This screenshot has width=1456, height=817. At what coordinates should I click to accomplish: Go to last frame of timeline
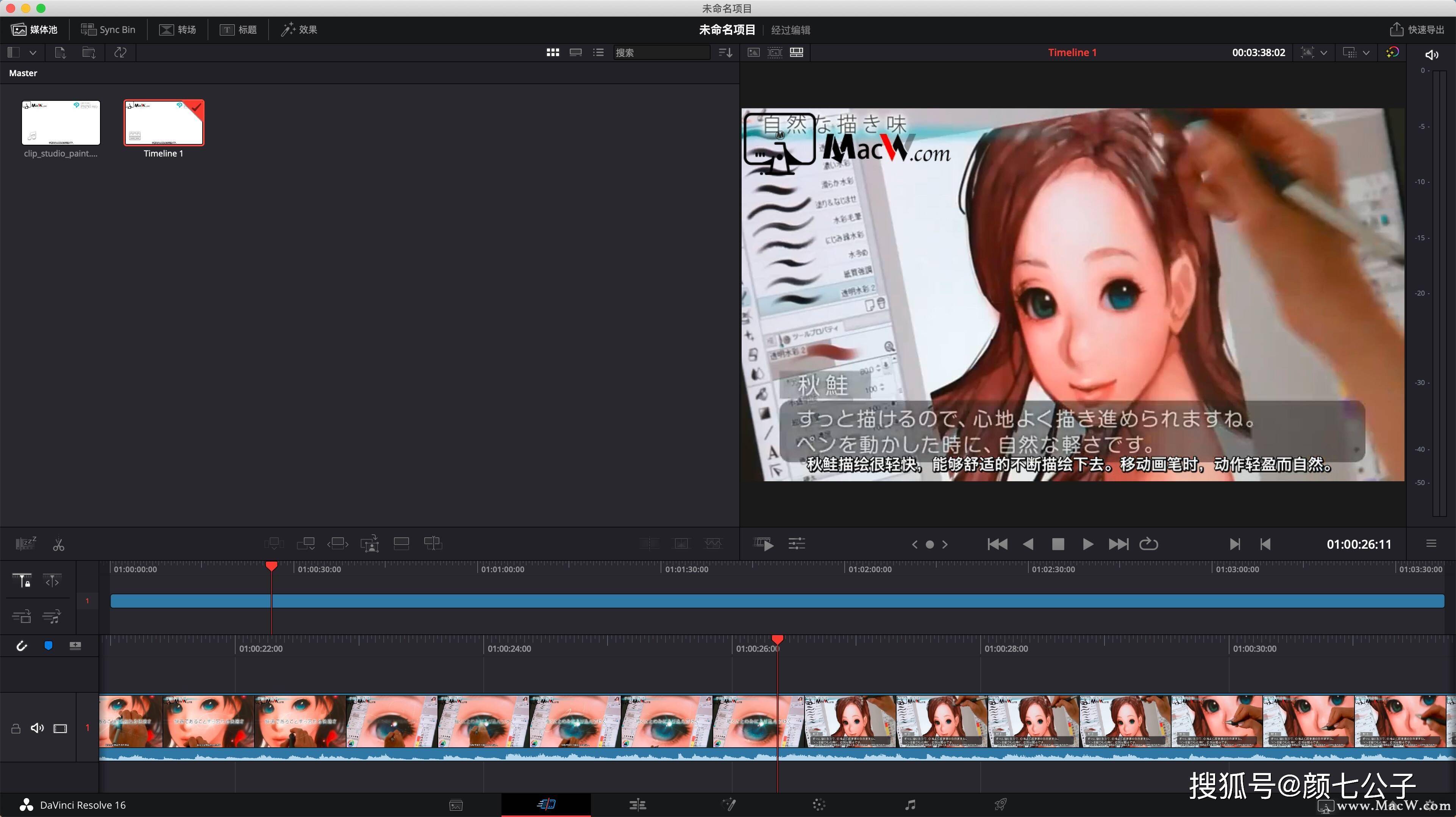[1118, 544]
